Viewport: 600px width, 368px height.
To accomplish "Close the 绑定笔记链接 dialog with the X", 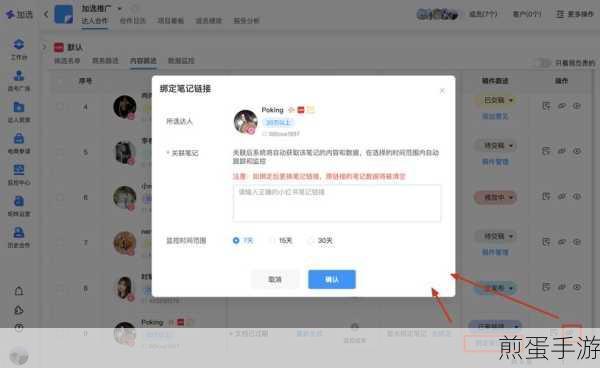I will (x=442, y=91).
